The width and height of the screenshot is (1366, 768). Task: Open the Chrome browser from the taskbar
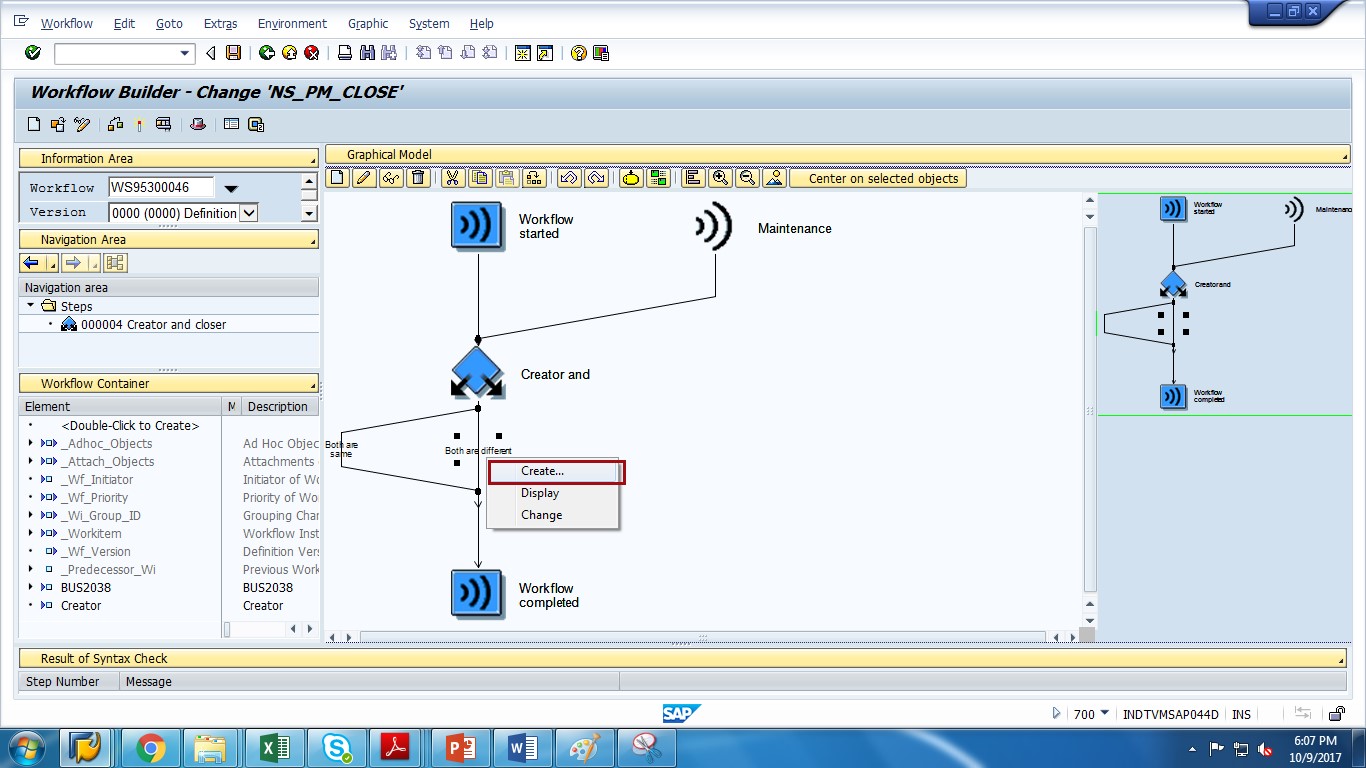pyautogui.click(x=148, y=747)
